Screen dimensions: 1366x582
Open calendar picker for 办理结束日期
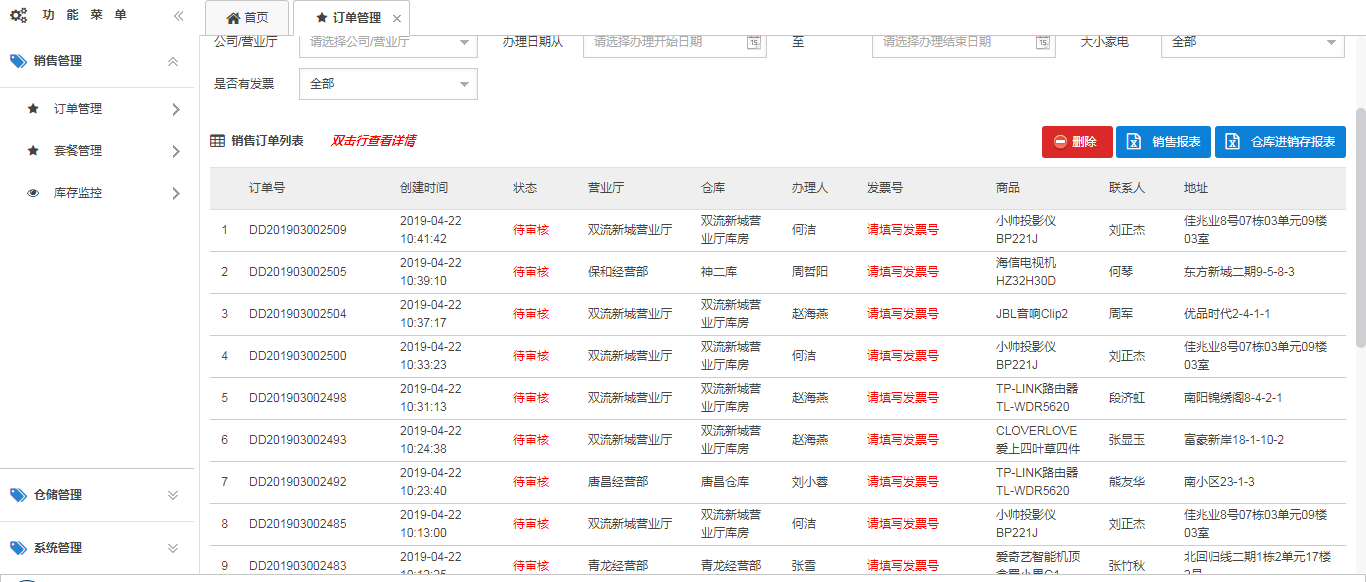point(1042,42)
